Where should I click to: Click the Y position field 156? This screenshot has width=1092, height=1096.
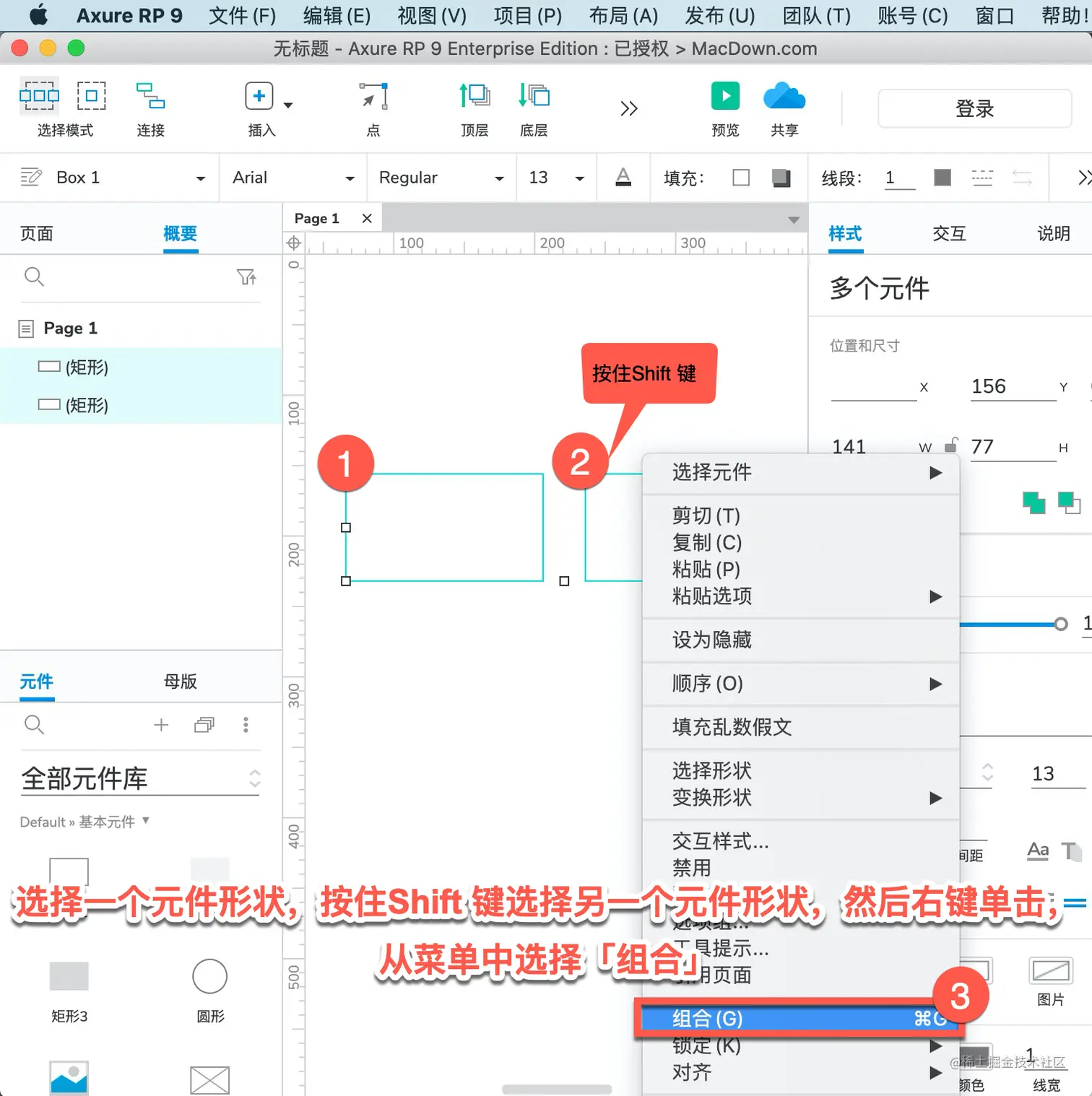1013,386
